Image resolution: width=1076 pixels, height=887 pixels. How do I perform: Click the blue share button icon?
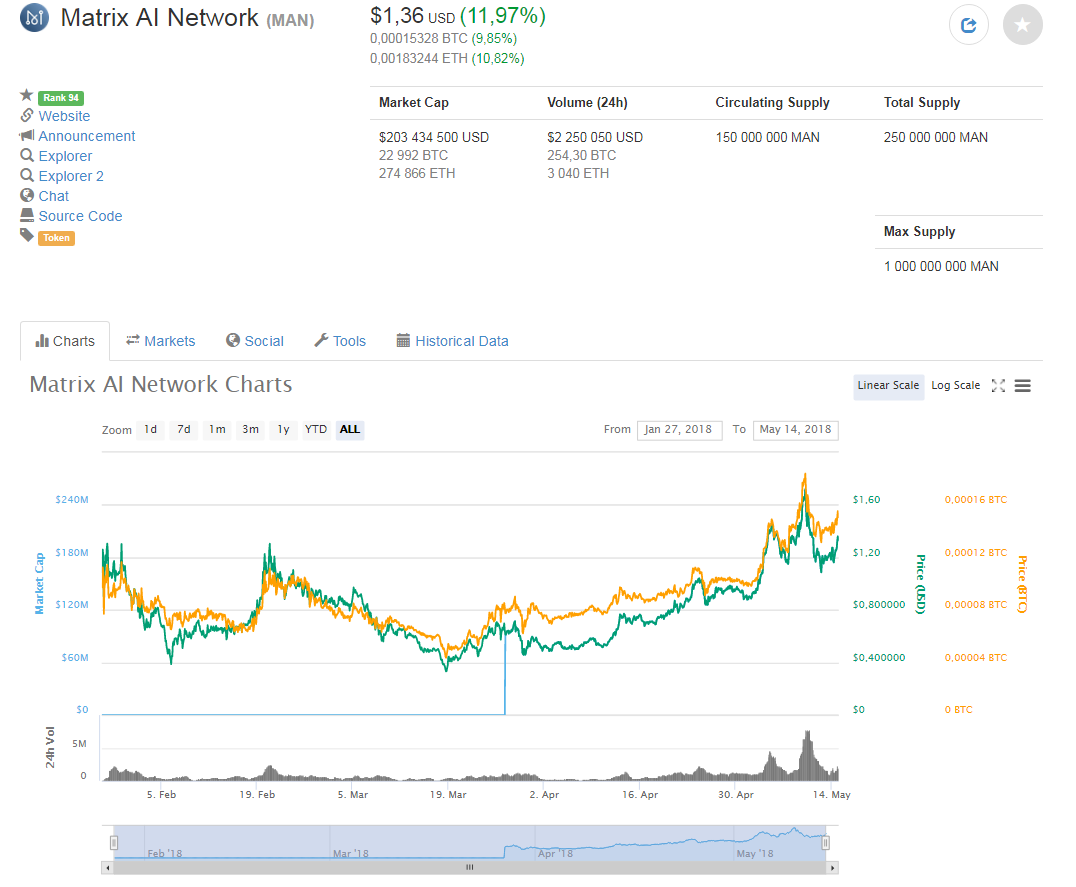(x=968, y=25)
